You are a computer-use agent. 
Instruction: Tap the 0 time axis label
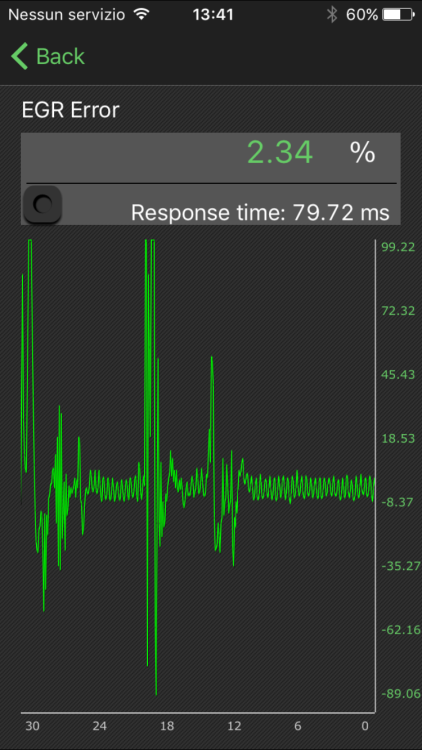click(x=365, y=726)
